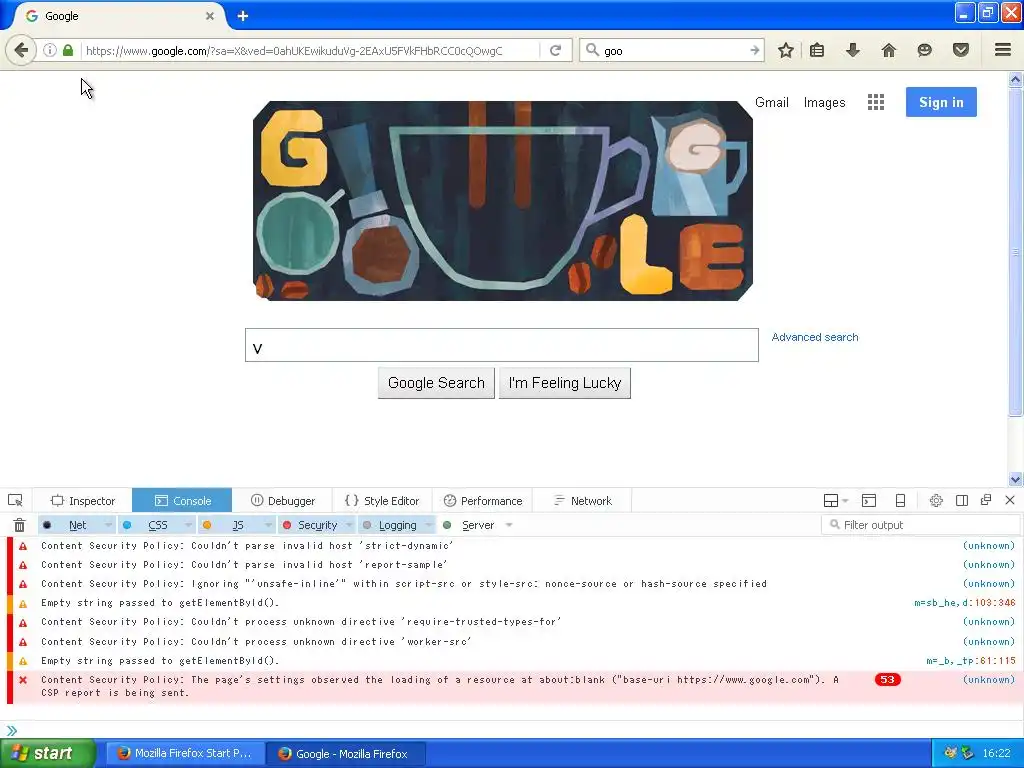Switch to Inspector tab
This screenshot has width=1024, height=768.
(82, 501)
